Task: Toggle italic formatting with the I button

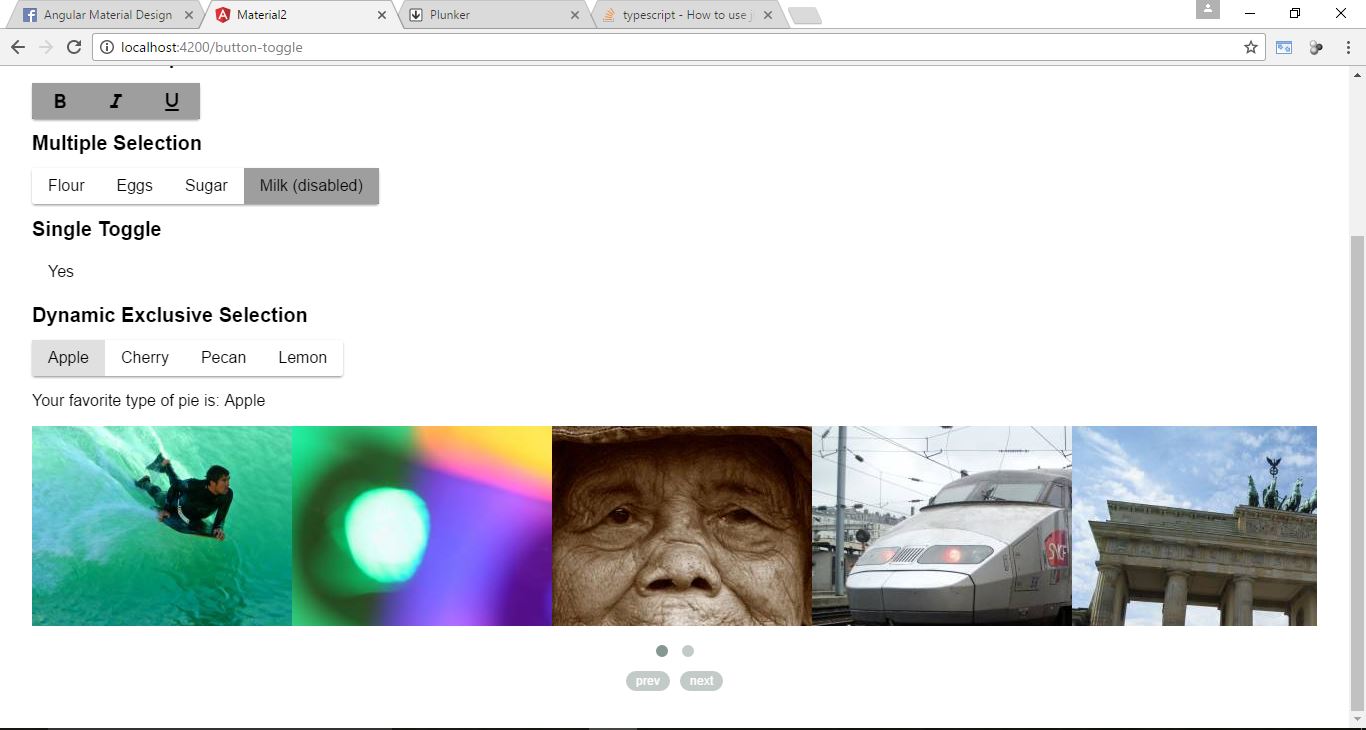Action: click(115, 100)
